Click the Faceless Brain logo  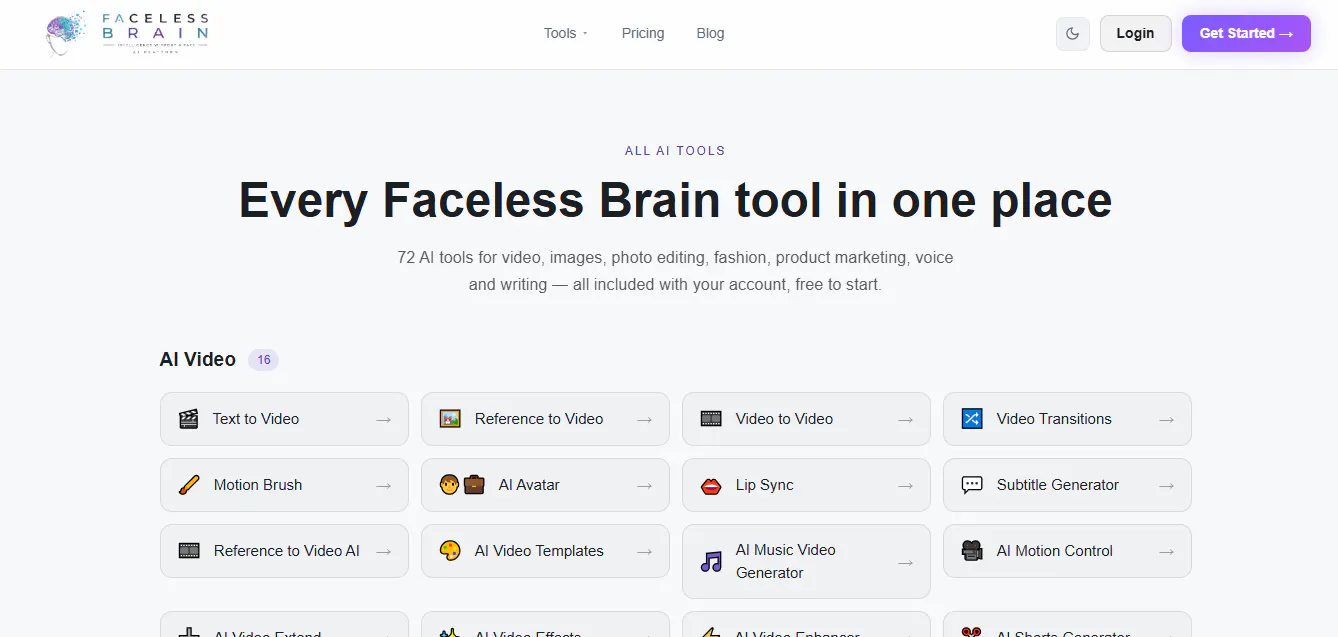pos(127,33)
